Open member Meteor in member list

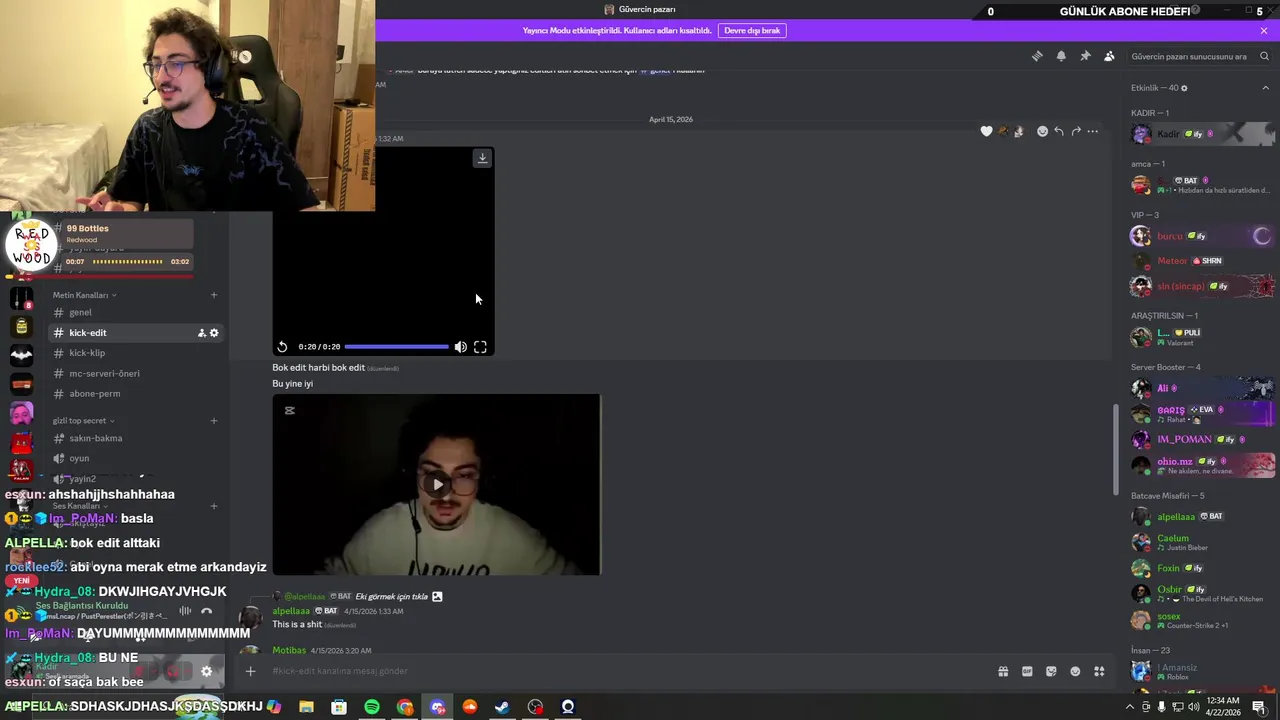click(x=1202, y=261)
